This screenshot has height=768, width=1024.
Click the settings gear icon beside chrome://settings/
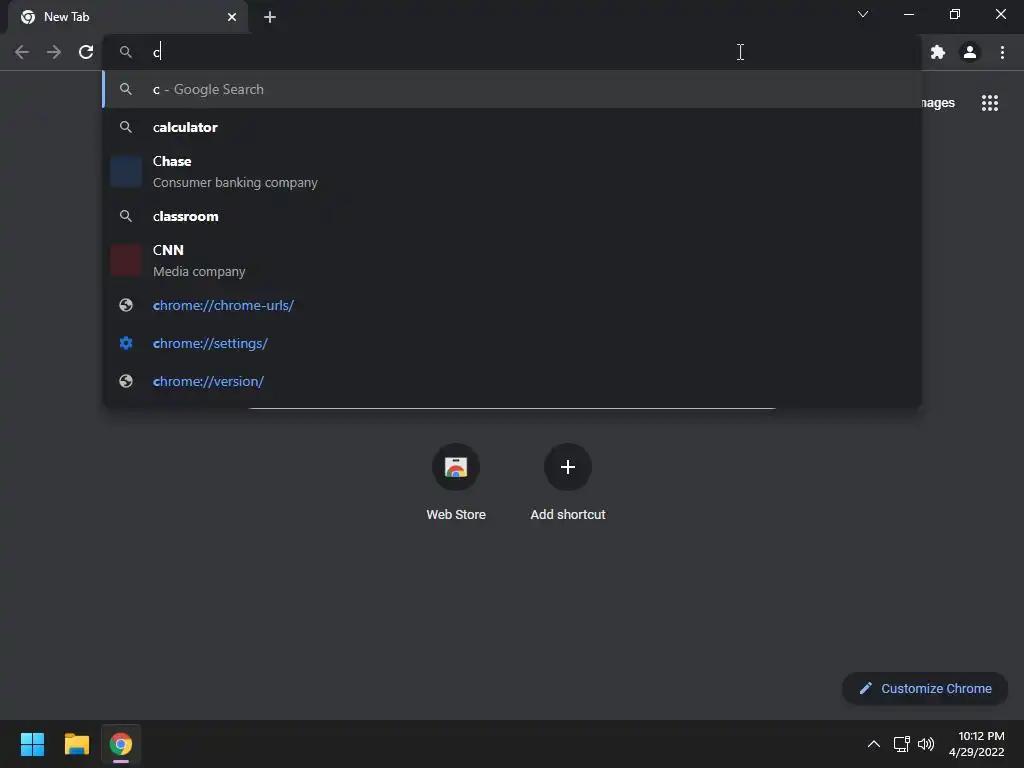coord(126,343)
